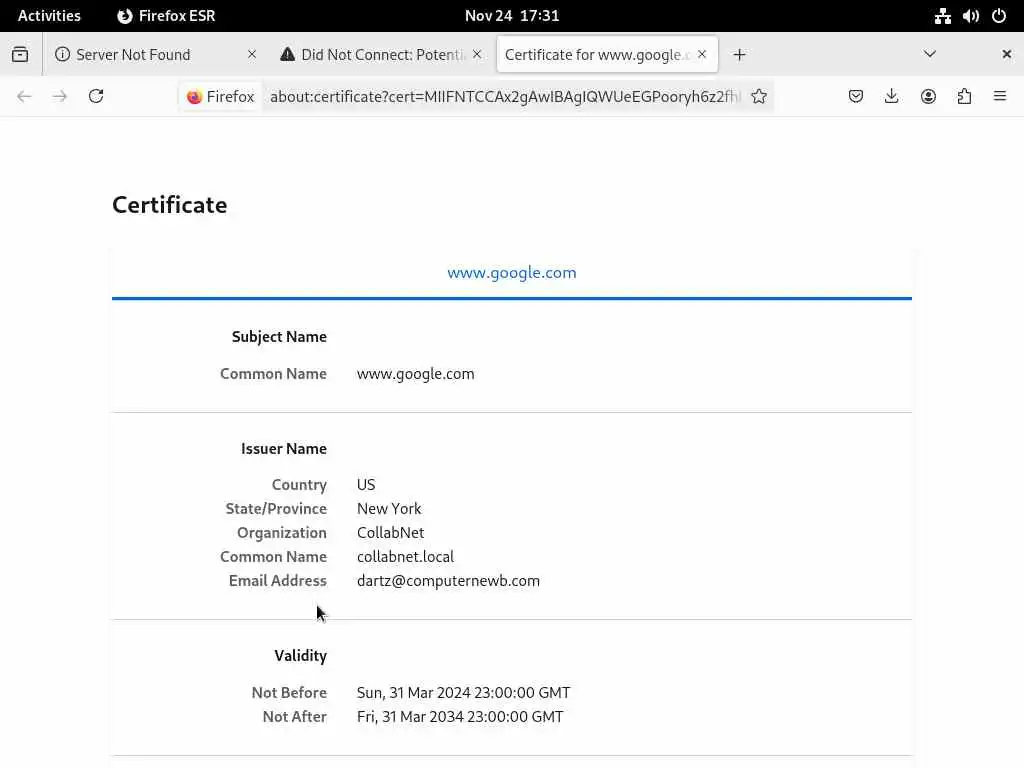1024x768 pixels.
Task: Click the Issuer Name heading
Action: pyautogui.click(x=284, y=449)
